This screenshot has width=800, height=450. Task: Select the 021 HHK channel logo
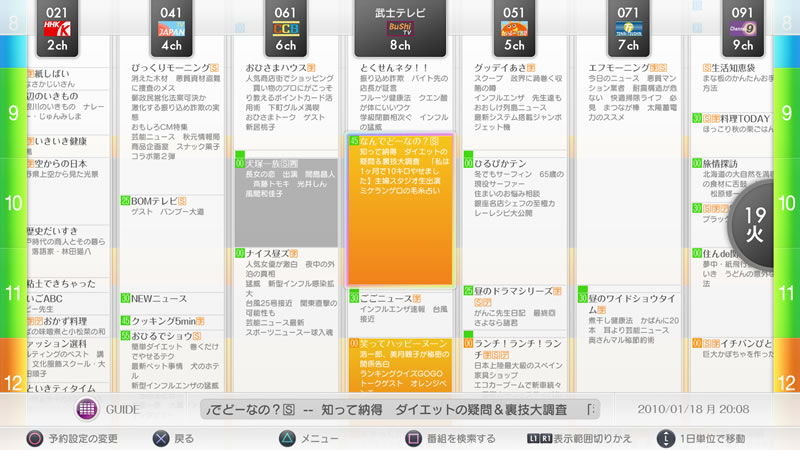[51, 27]
